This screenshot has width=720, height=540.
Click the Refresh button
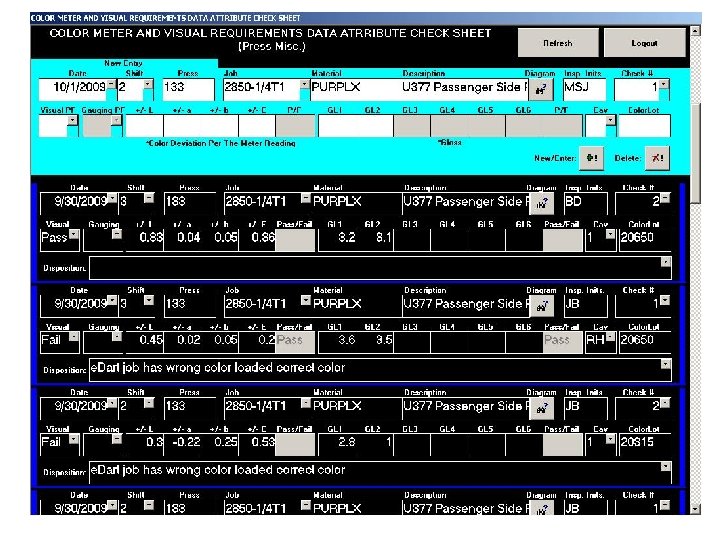558,43
